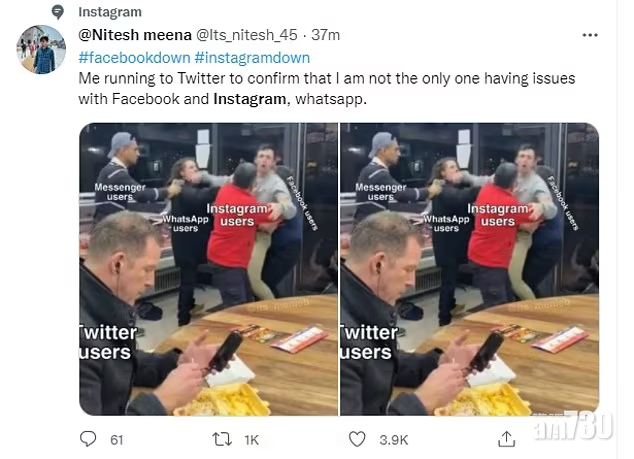Open the Instagram topic label above the tweet
This screenshot has width=634, height=459.
pyautogui.click(x=109, y=12)
